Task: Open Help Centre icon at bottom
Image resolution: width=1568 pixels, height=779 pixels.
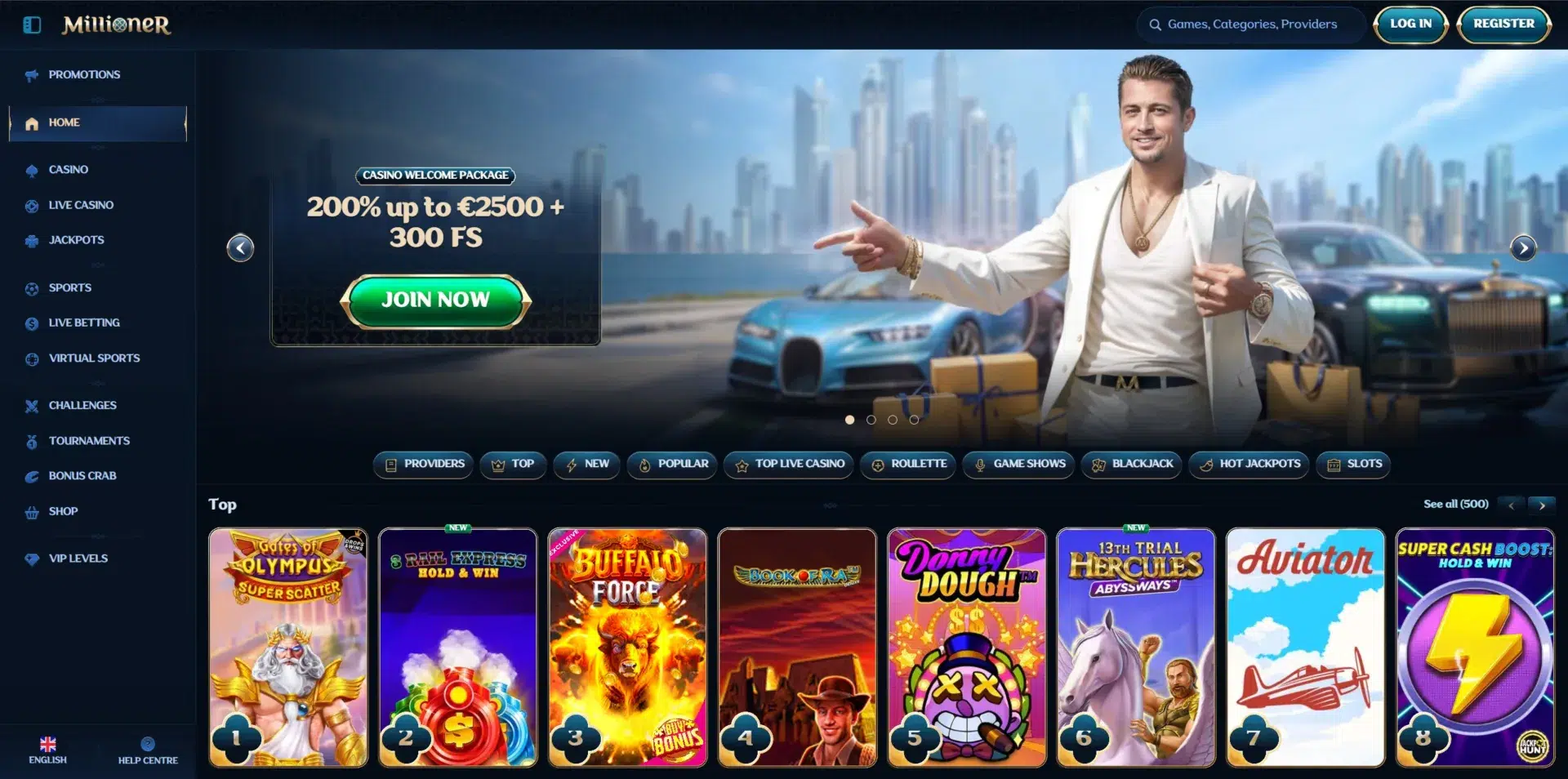Action: pos(148,743)
